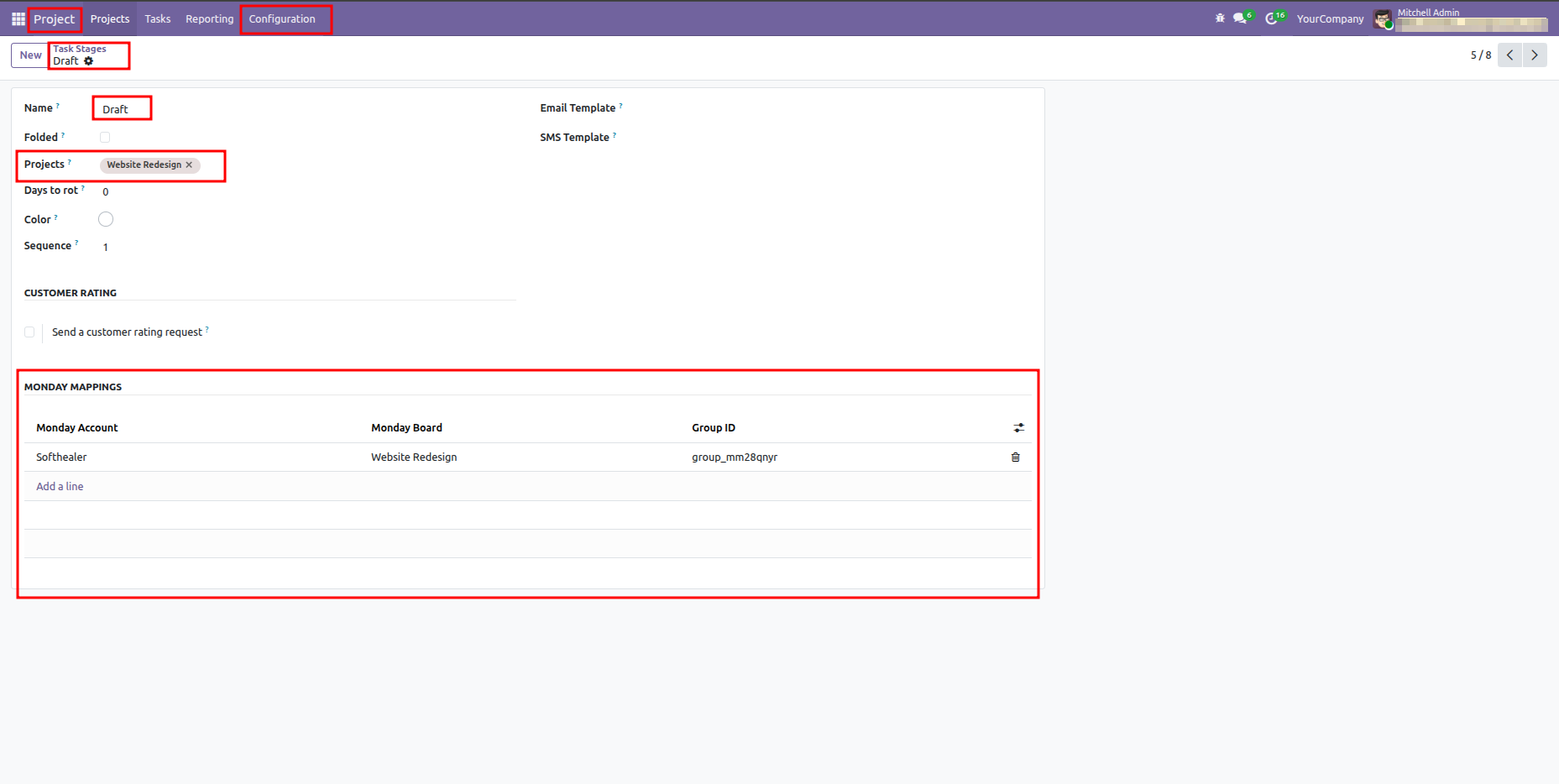Click the Mitchell Admin avatar

1383,18
